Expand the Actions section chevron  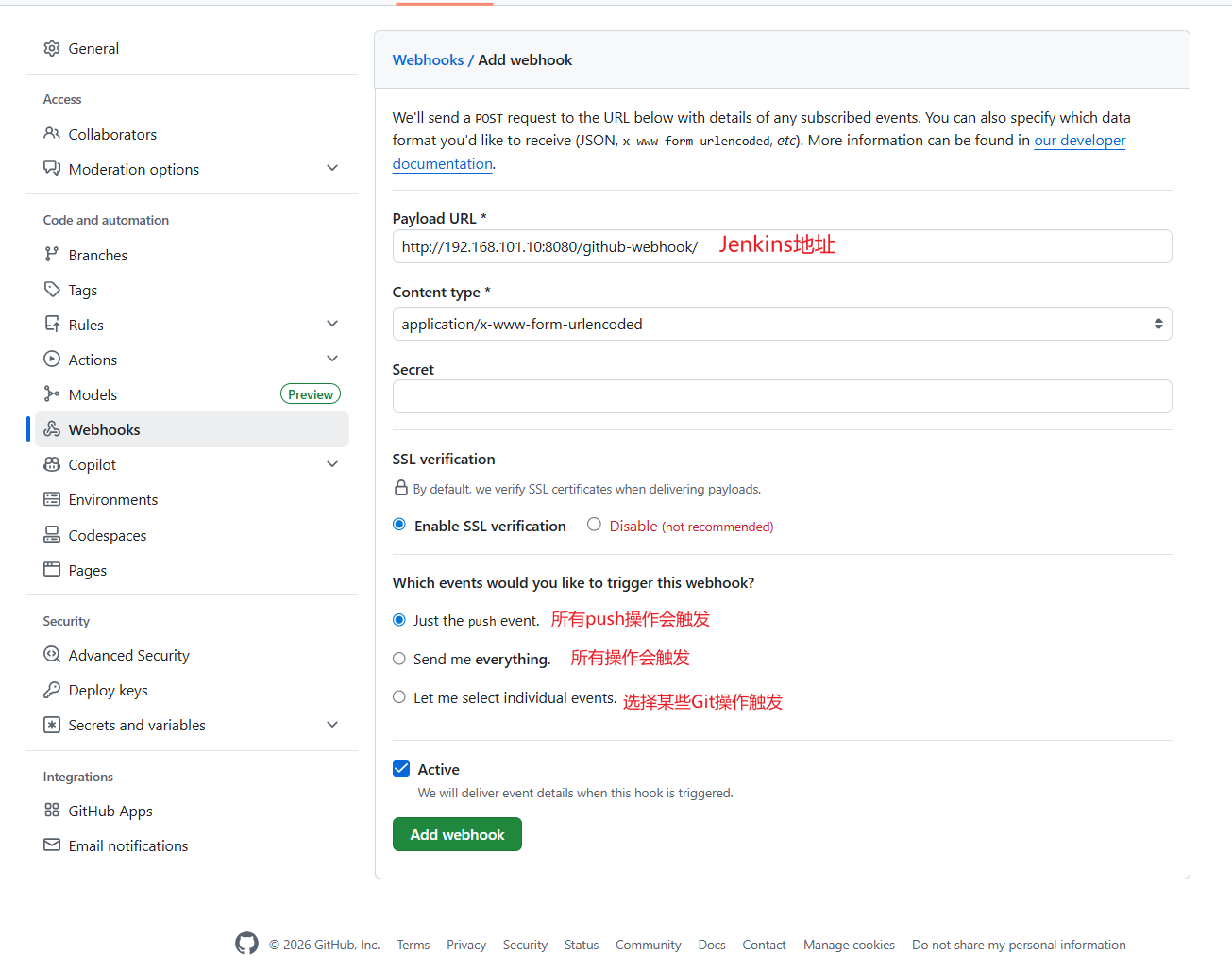point(332,359)
